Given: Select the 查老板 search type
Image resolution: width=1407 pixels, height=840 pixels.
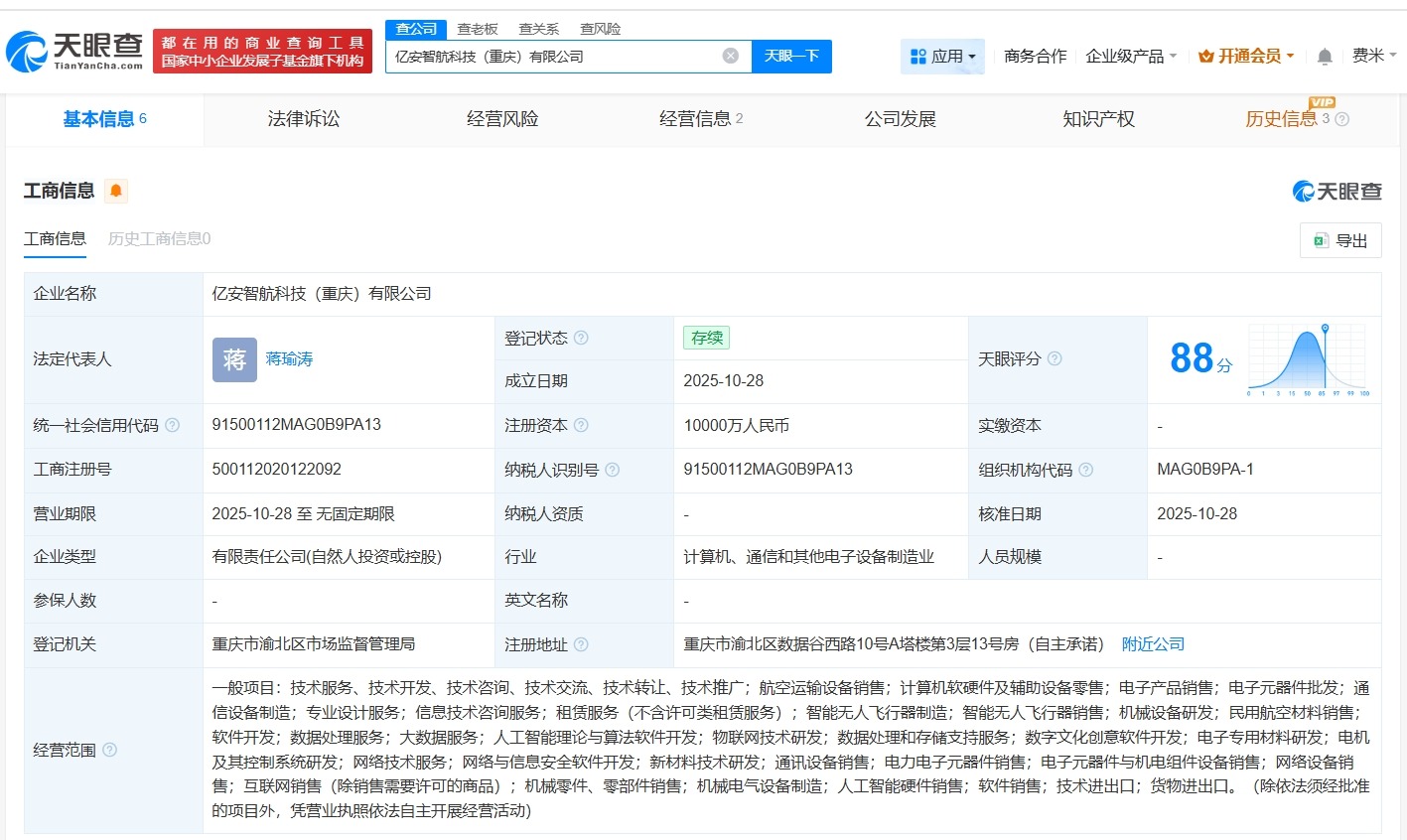Looking at the screenshot, I should pyautogui.click(x=479, y=29).
